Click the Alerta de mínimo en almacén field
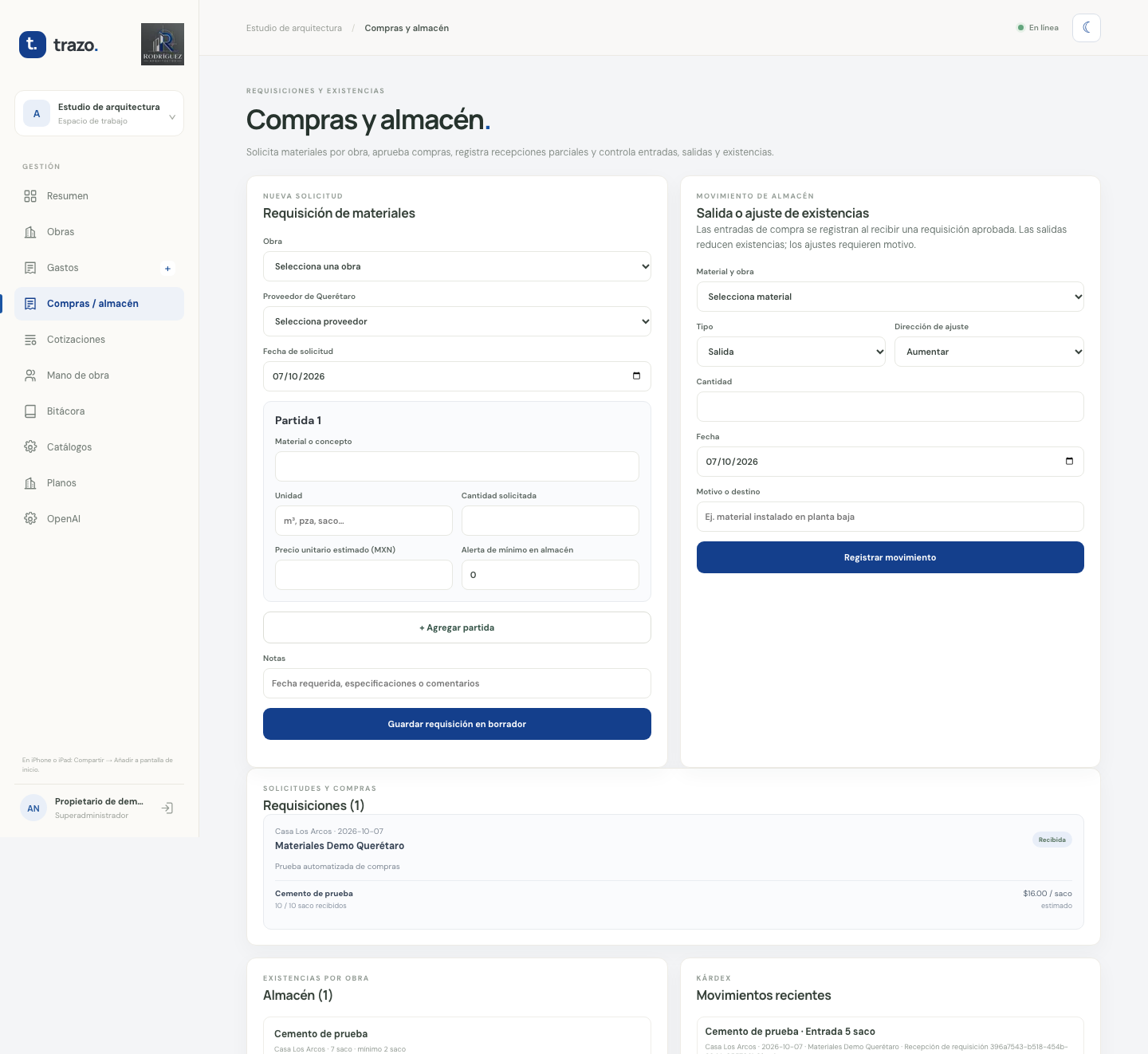Image resolution: width=1148 pixels, height=1054 pixels. pos(550,575)
